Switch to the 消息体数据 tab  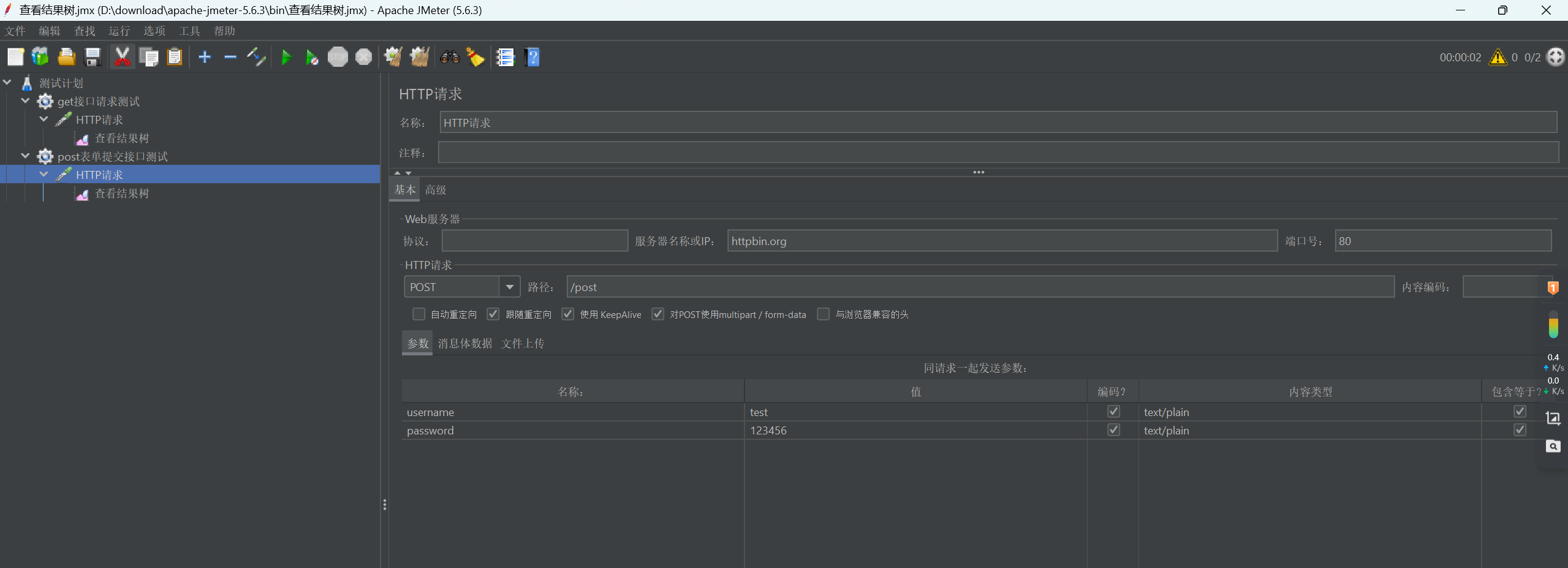click(465, 344)
